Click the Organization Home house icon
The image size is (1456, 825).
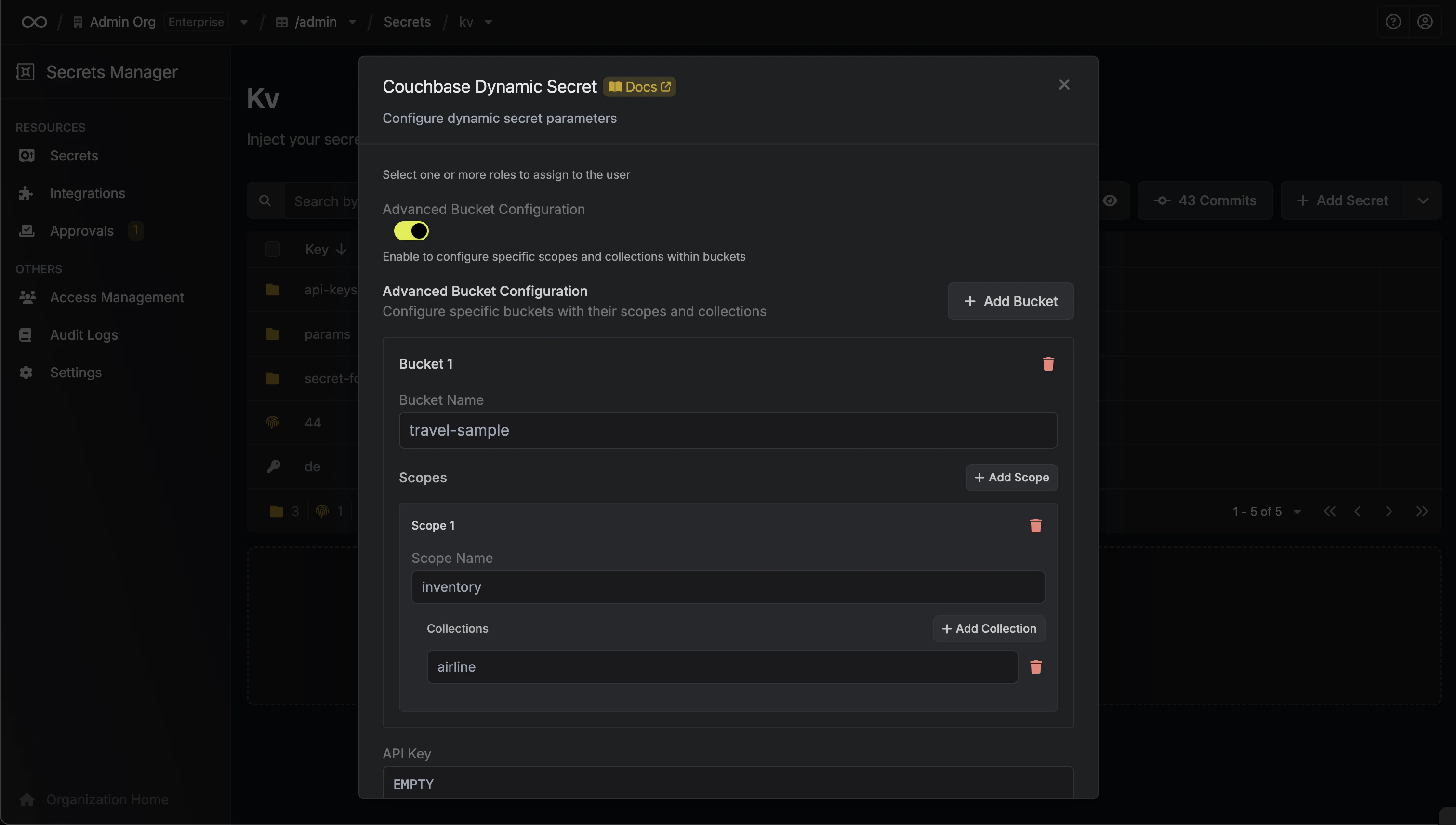pos(26,799)
